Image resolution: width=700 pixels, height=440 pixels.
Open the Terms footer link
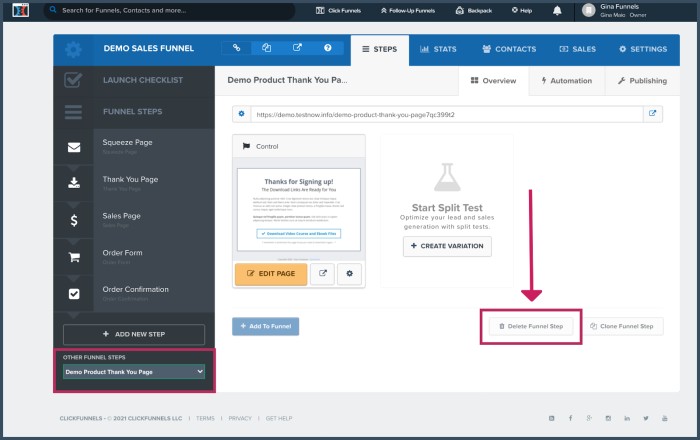205,418
